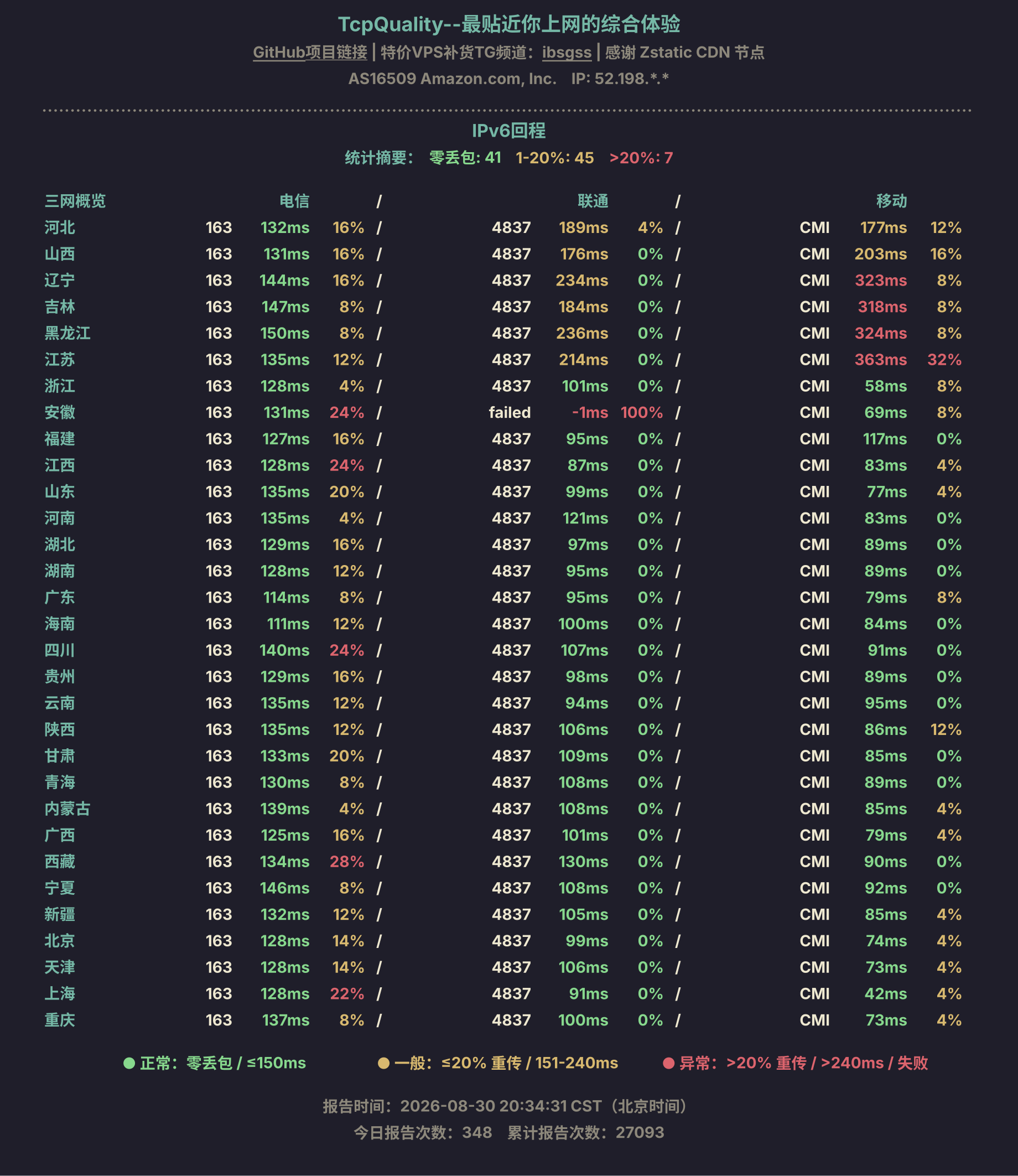The height and width of the screenshot is (1176, 1018).
Task: Click the 100% Unicom loss in 安徽 row
Action: point(641,412)
